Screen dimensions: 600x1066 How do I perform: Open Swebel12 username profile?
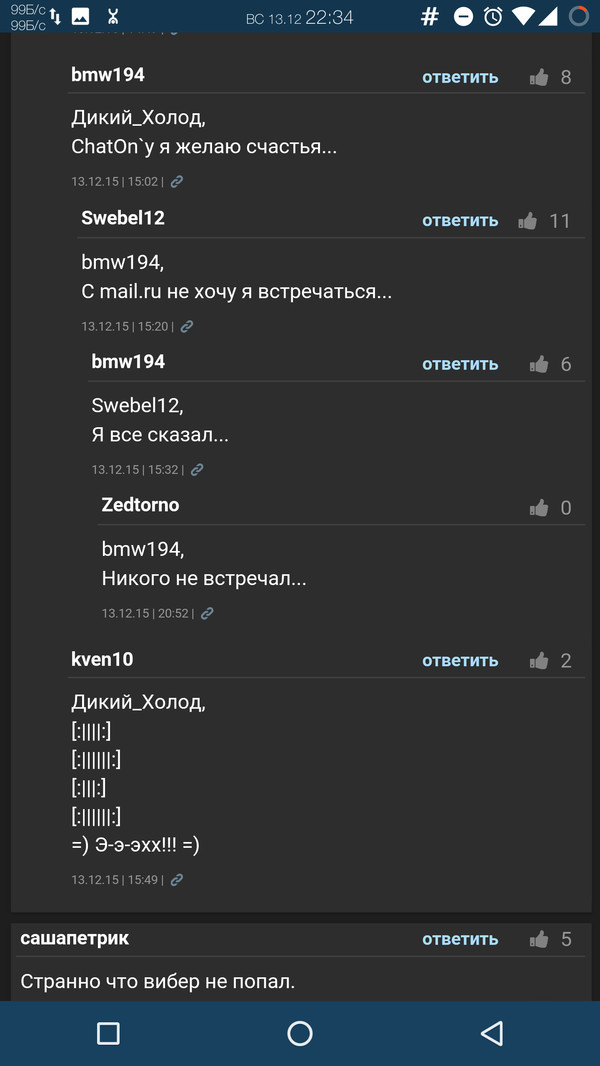coord(123,218)
